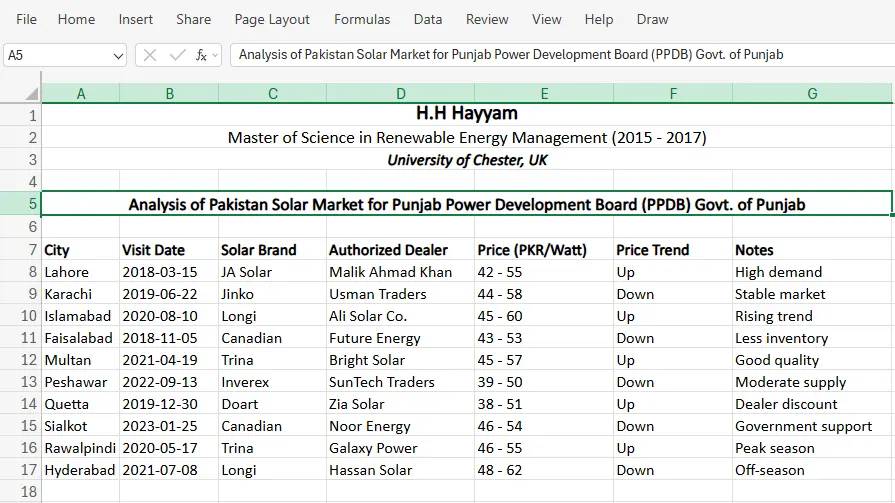Viewport: 895px width, 503px height.
Task: Select the 'JA Solar' brand cell
Action: coord(272,272)
